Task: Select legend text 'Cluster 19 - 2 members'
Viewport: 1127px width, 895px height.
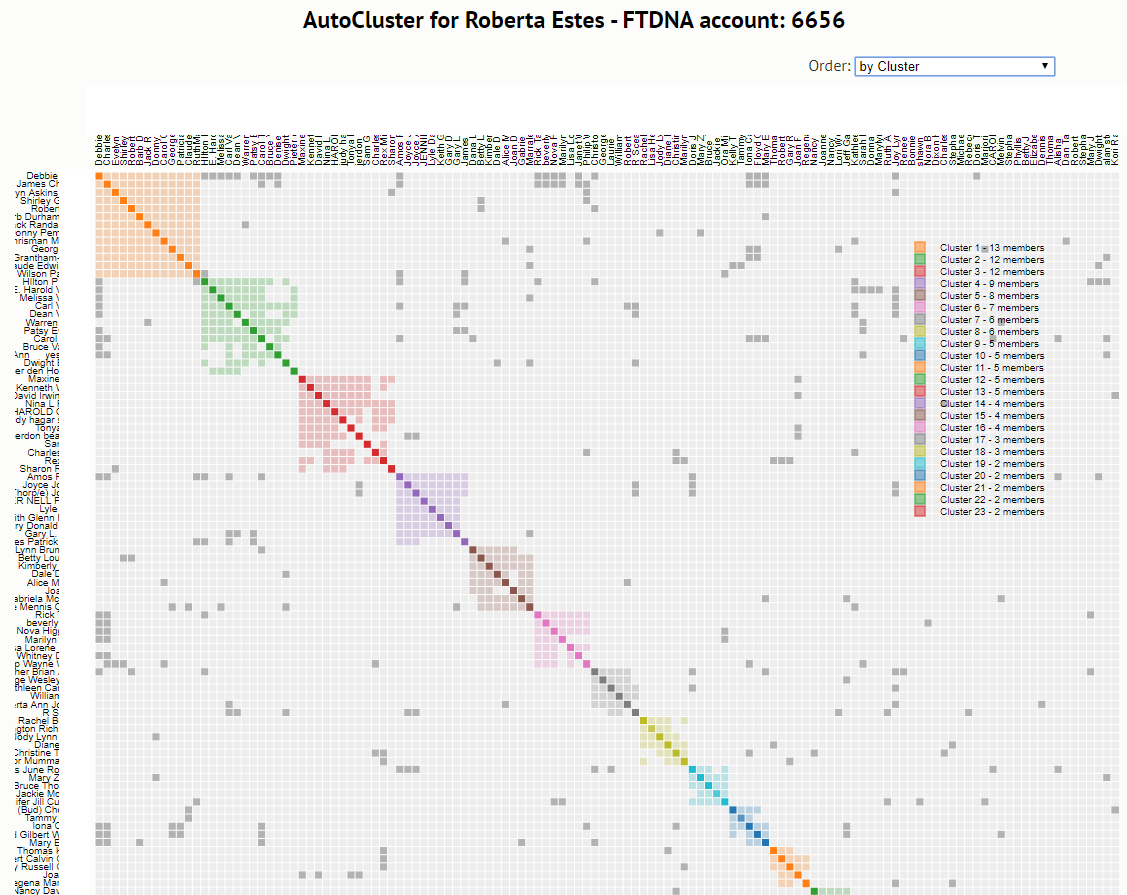Action: 992,464
